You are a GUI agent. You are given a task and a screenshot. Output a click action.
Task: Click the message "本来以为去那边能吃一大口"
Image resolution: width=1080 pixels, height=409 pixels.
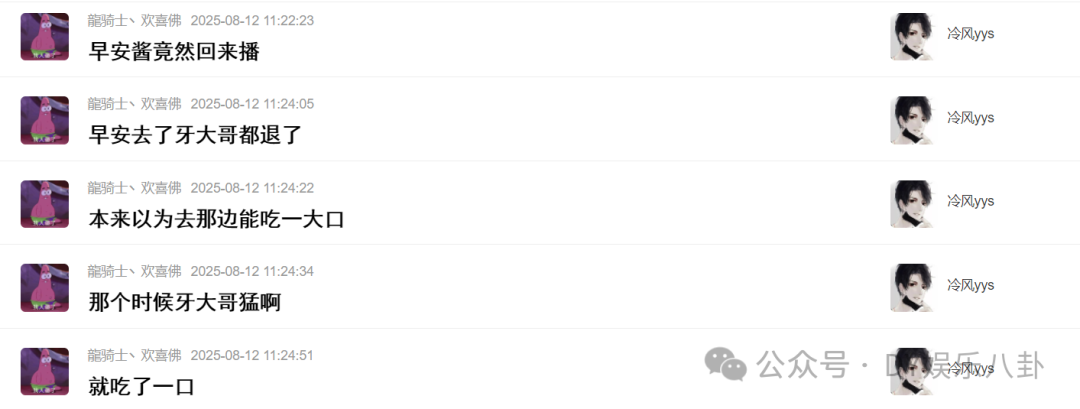(216, 218)
